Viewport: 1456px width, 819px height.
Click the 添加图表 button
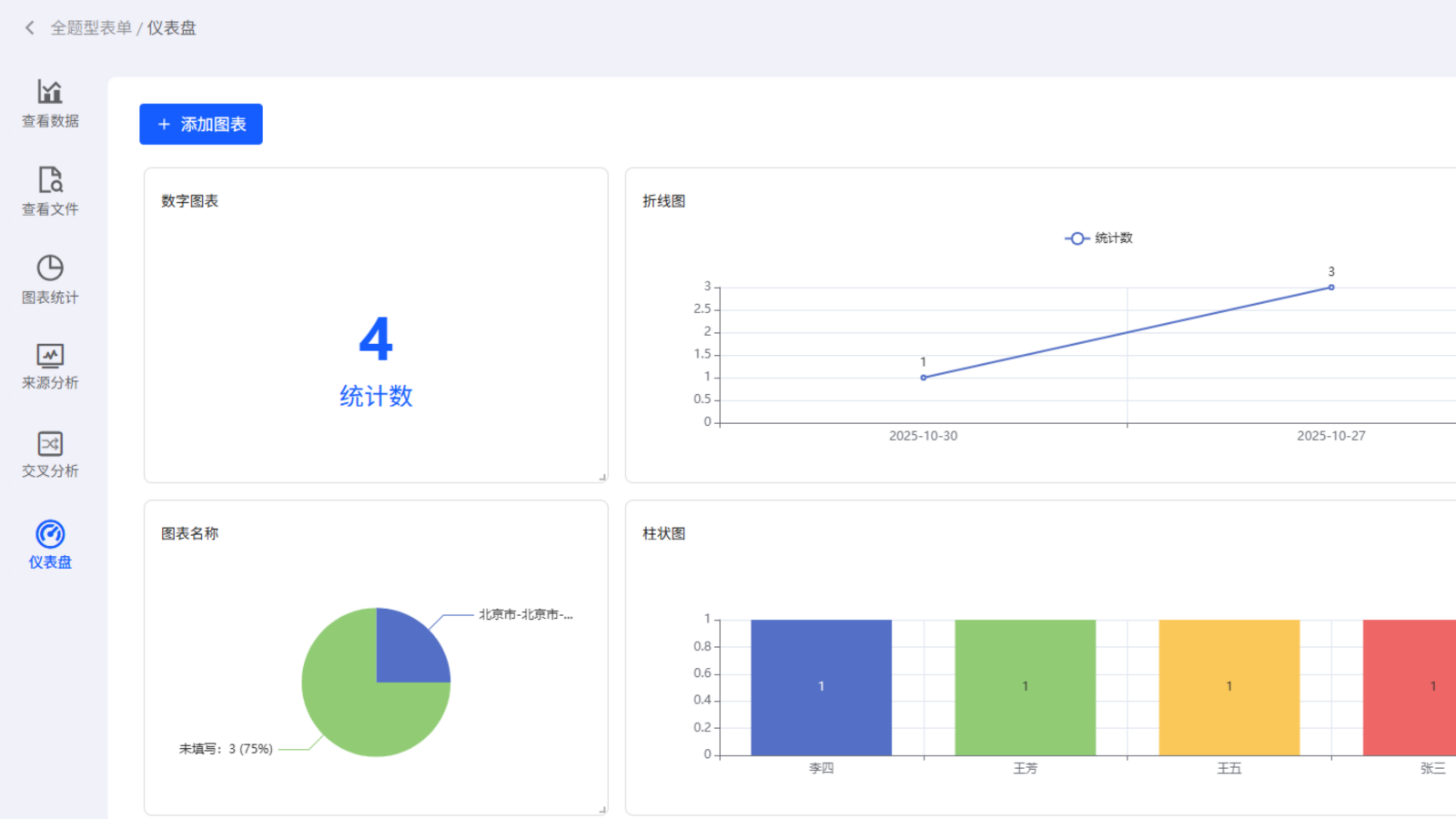click(x=200, y=124)
